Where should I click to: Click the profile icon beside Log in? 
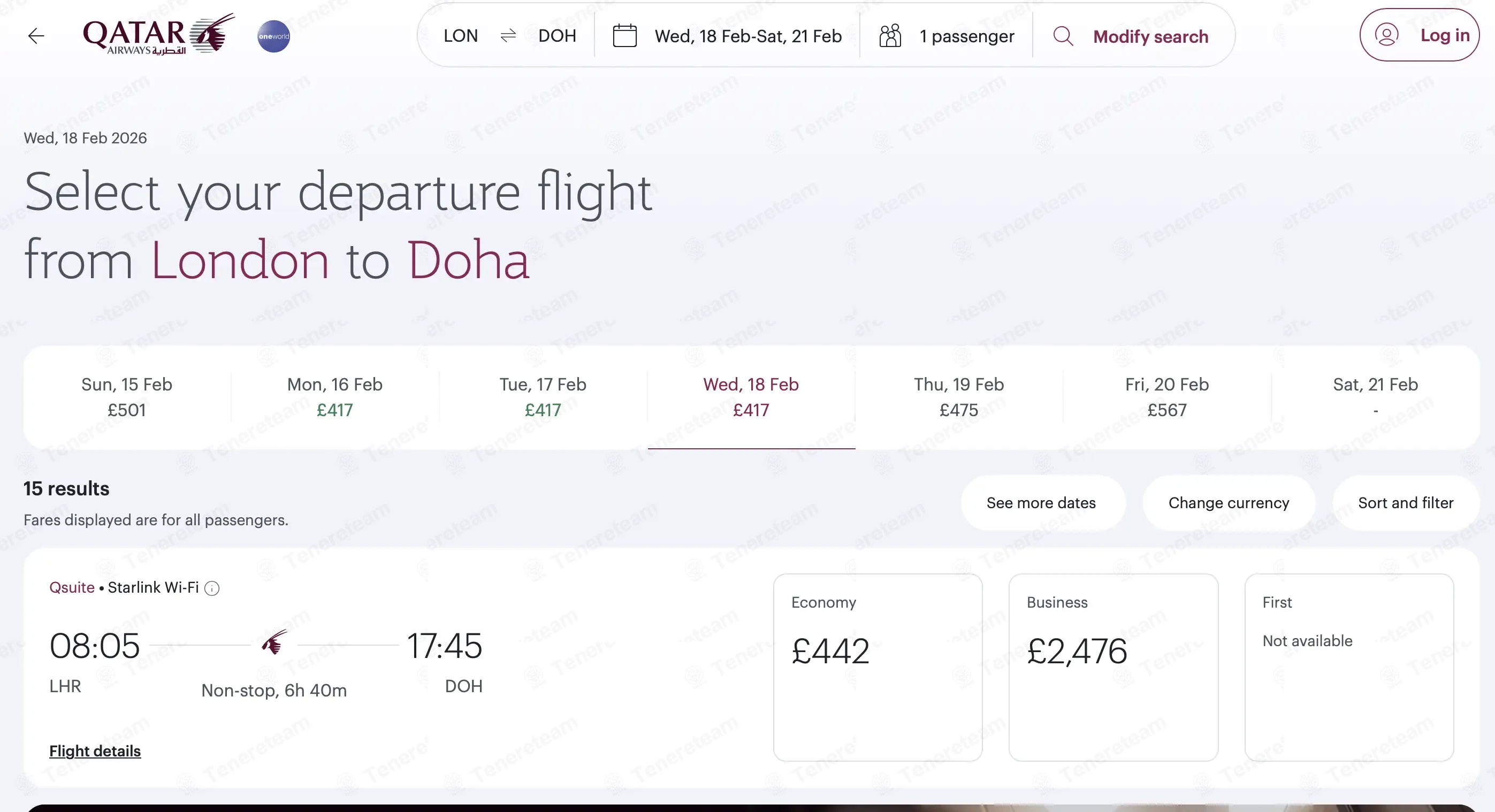(x=1386, y=35)
